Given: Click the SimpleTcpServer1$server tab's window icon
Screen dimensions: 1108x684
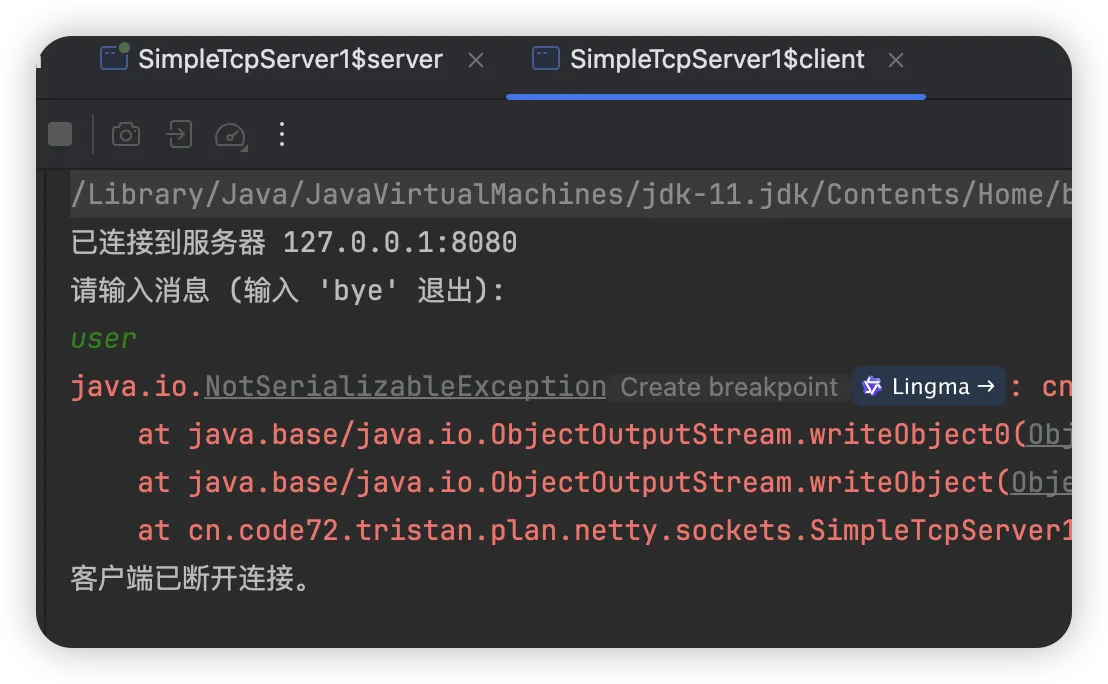Looking at the screenshot, I should [x=114, y=58].
